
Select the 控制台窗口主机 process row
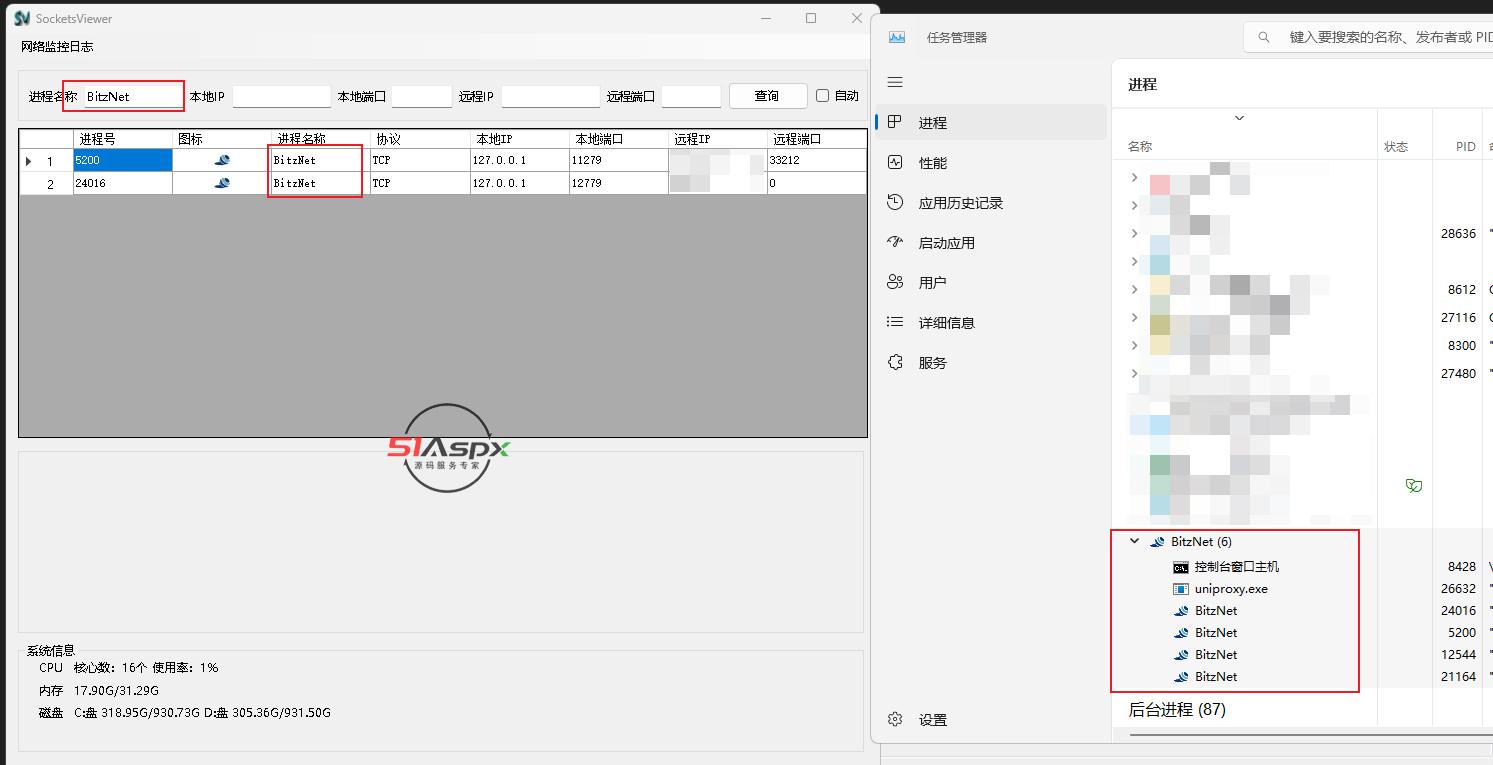click(1302, 567)
